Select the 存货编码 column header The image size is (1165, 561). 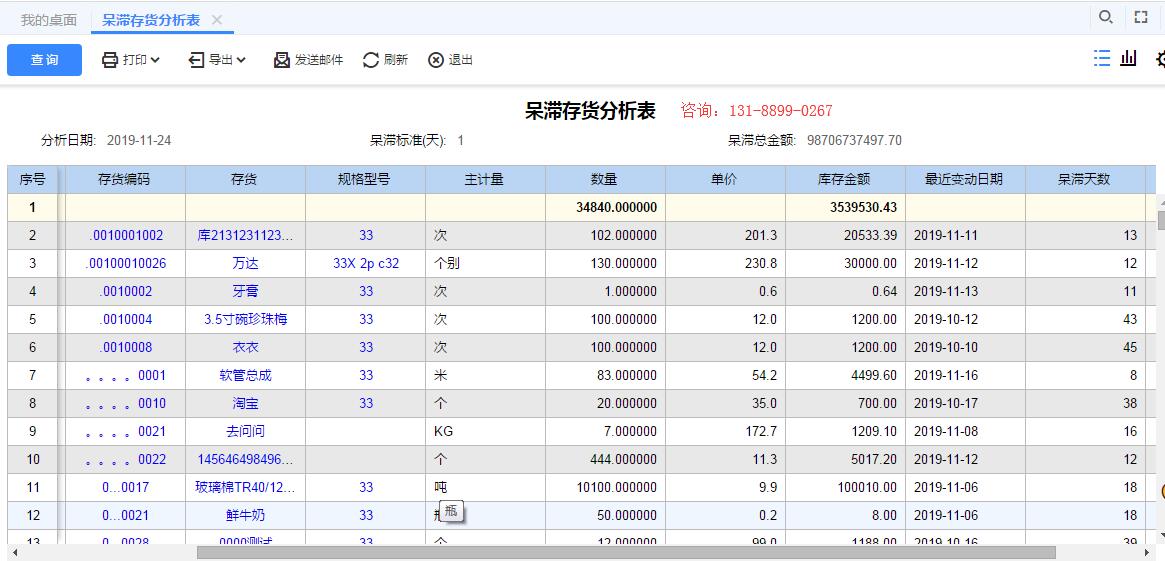(x=124, y=180)
